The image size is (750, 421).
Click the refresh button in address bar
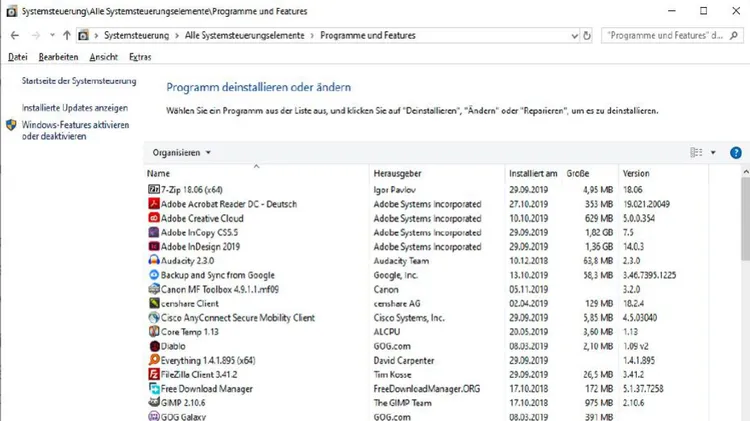(587, 35)
